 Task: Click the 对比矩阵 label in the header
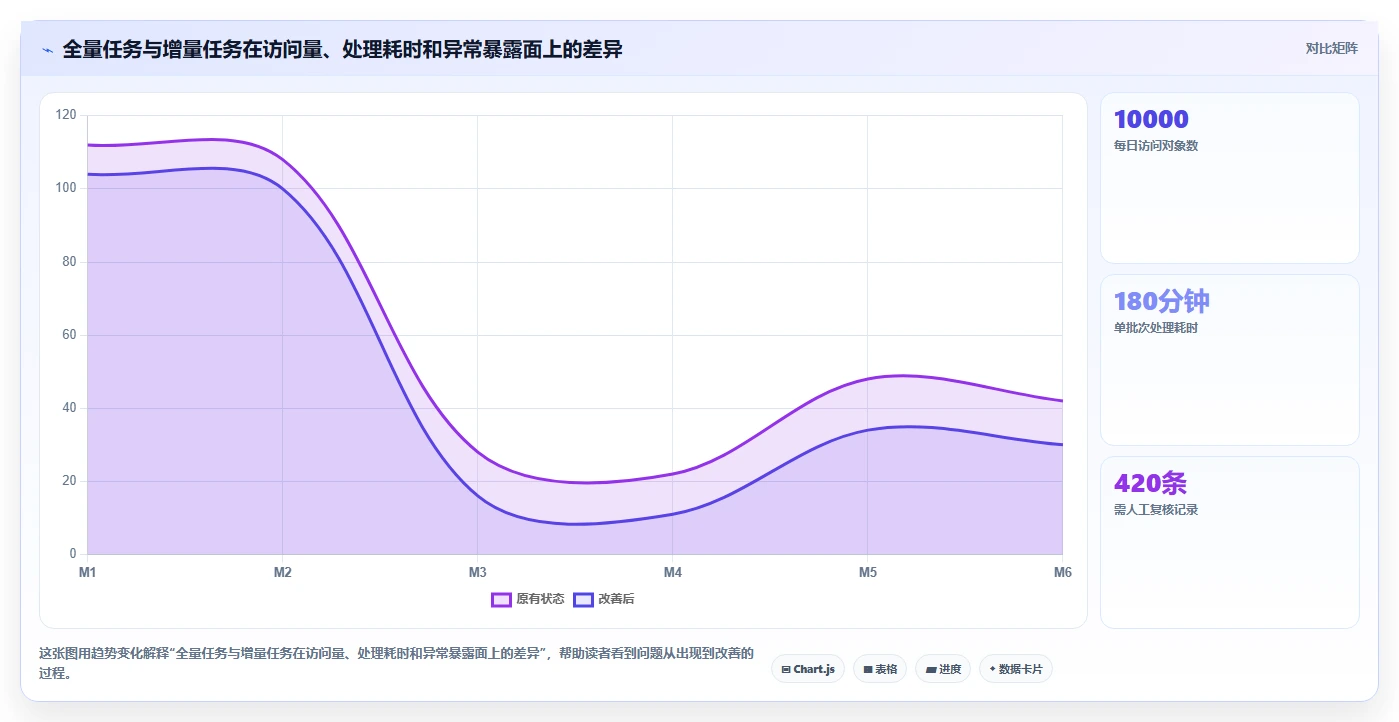(x=1331, y=48)
